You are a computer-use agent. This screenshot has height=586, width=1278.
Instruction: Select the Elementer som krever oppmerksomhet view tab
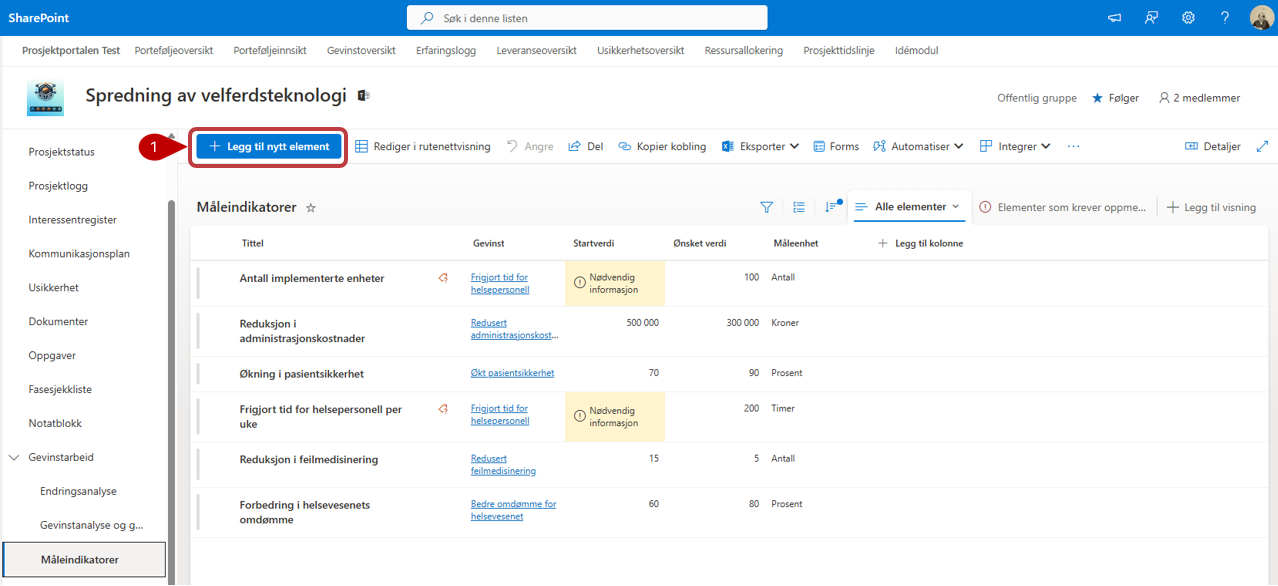click(1062, 207)
